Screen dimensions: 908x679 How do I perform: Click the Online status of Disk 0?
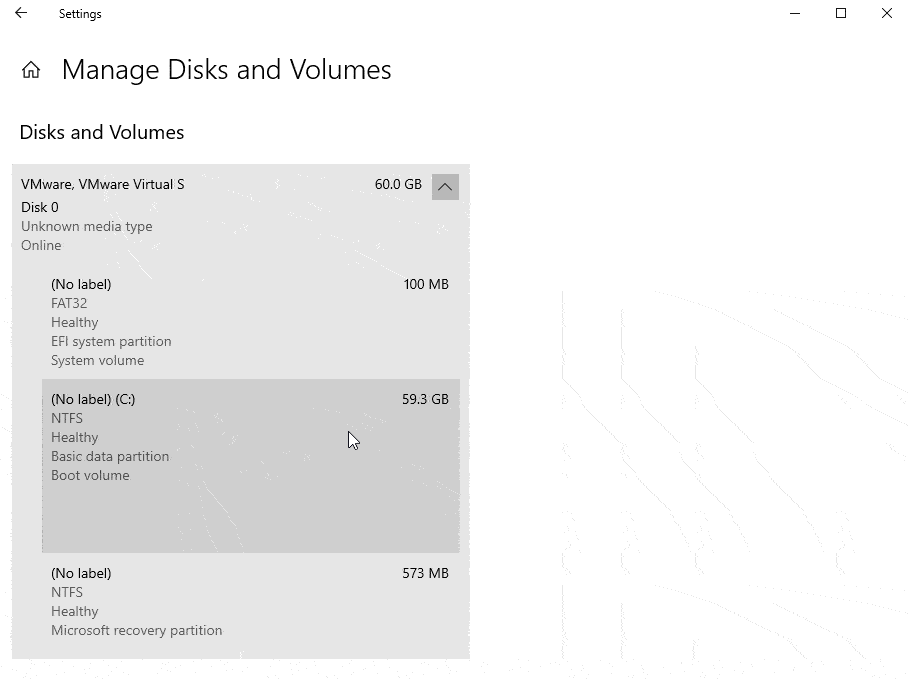tap(40, 245)
